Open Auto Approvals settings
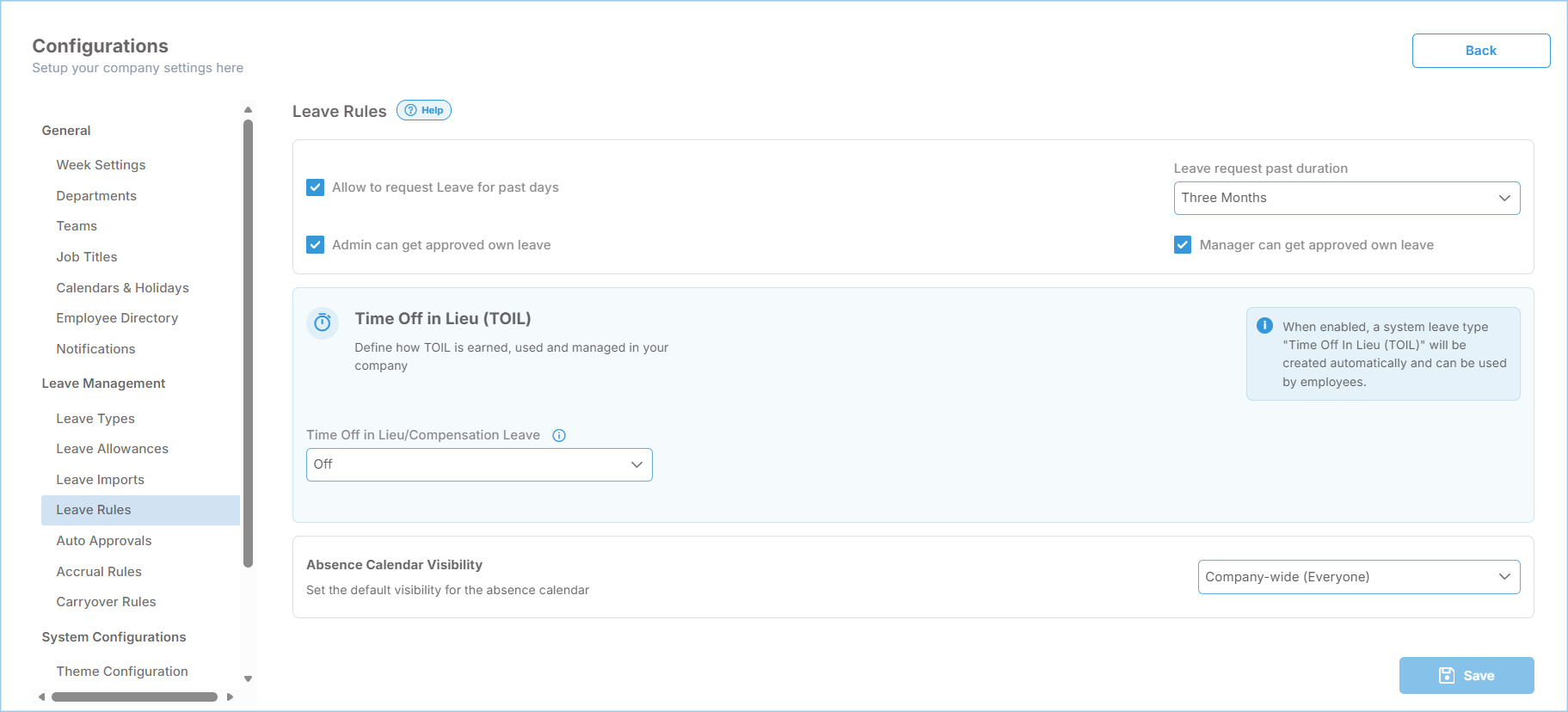 [104, 541]
